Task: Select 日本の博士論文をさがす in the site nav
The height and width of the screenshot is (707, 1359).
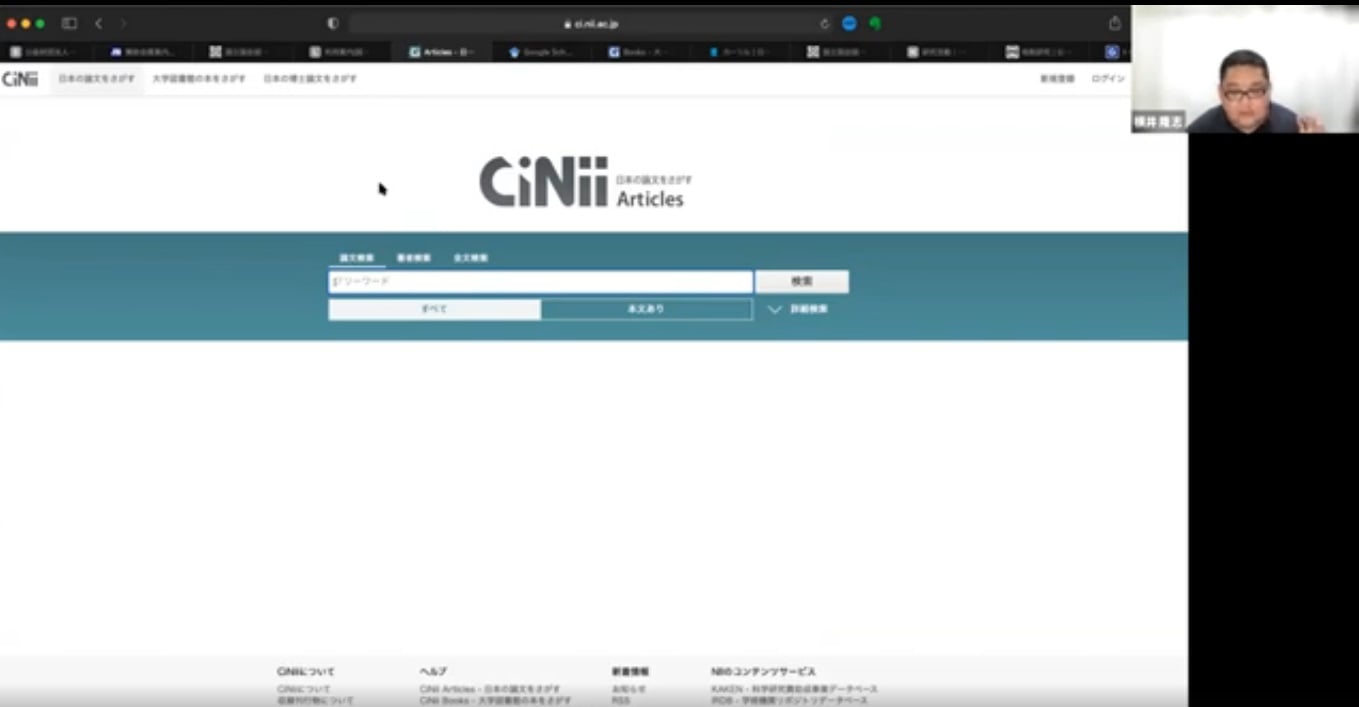Action: [310, 79]
